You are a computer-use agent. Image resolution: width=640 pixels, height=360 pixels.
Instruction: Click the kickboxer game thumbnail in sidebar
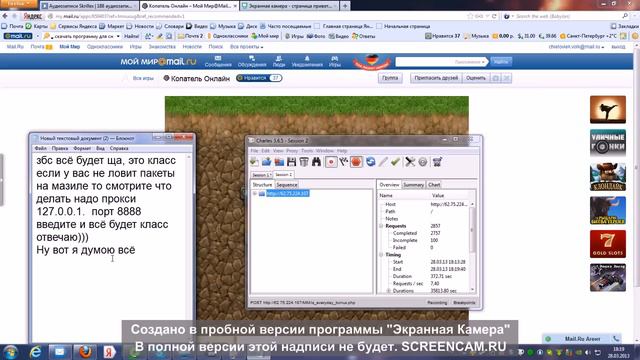(x=608, y=109)
